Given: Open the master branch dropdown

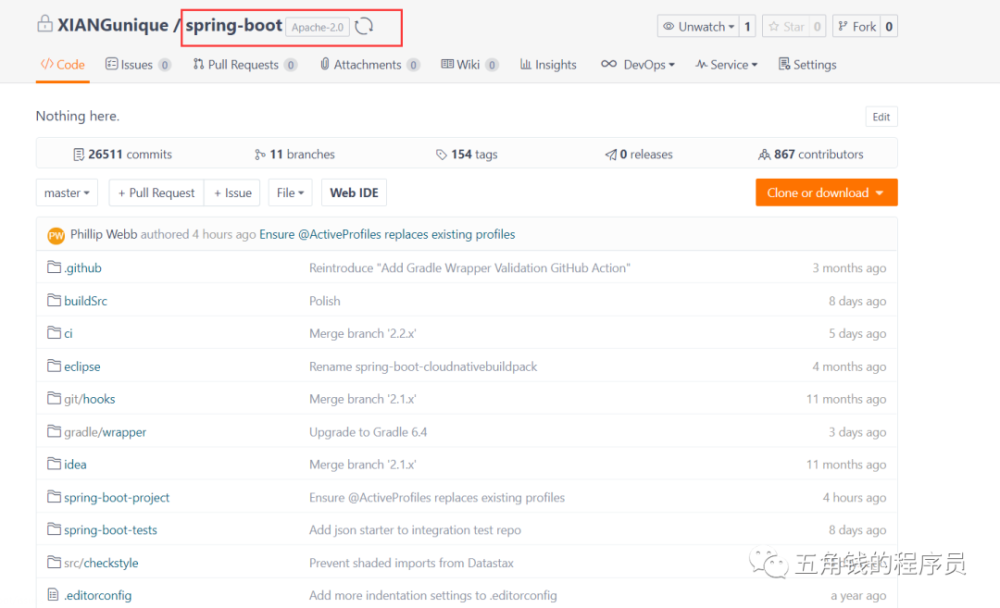Looking at the screenshot, I should pyautogui.click(x=67, y=193).
